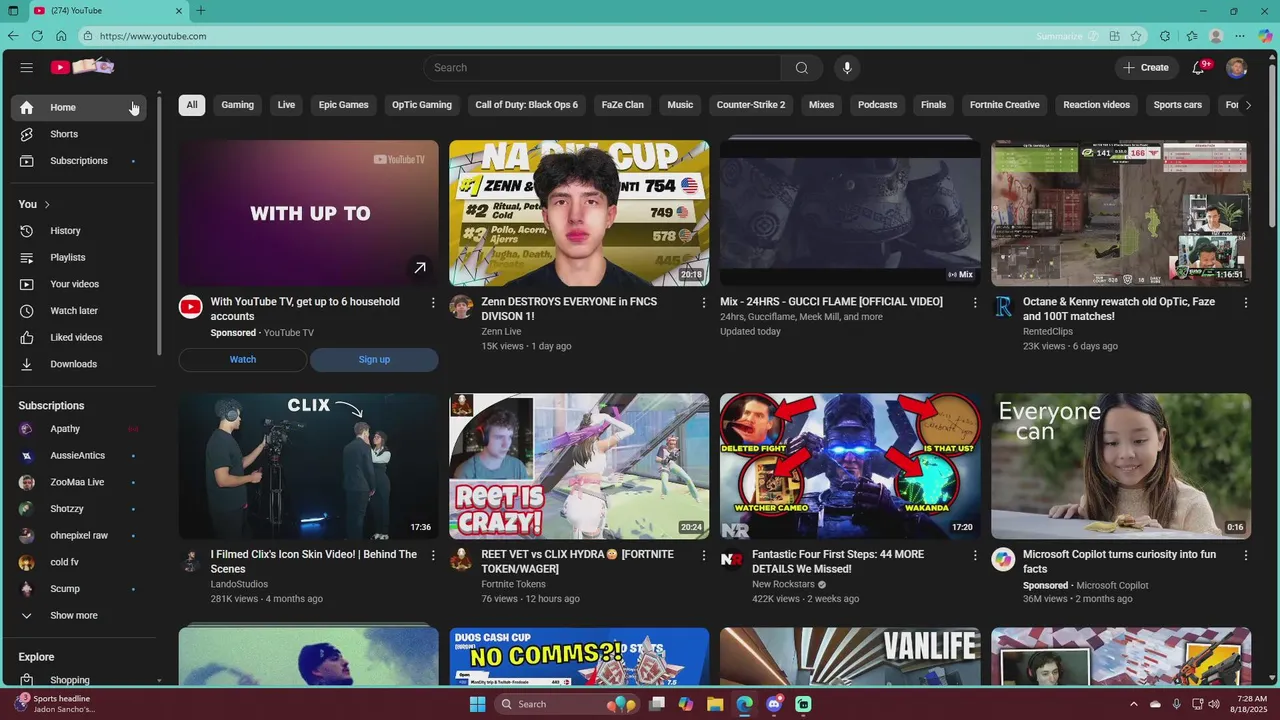Click the left sidebar scrollbar
Image resolution: width=1280 pixels, height=720 pixels.
pyautogui.click(x=159, y=225)
